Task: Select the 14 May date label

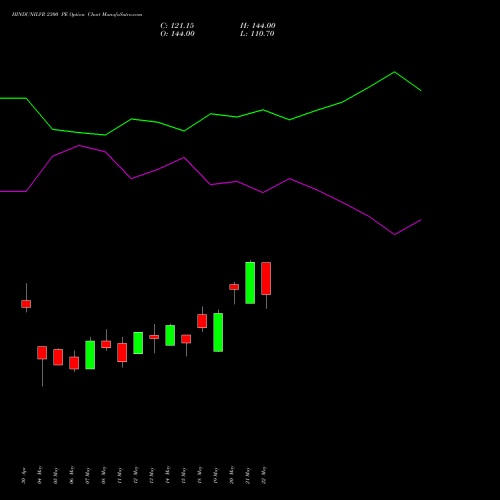Action: [x=168, y=475]
